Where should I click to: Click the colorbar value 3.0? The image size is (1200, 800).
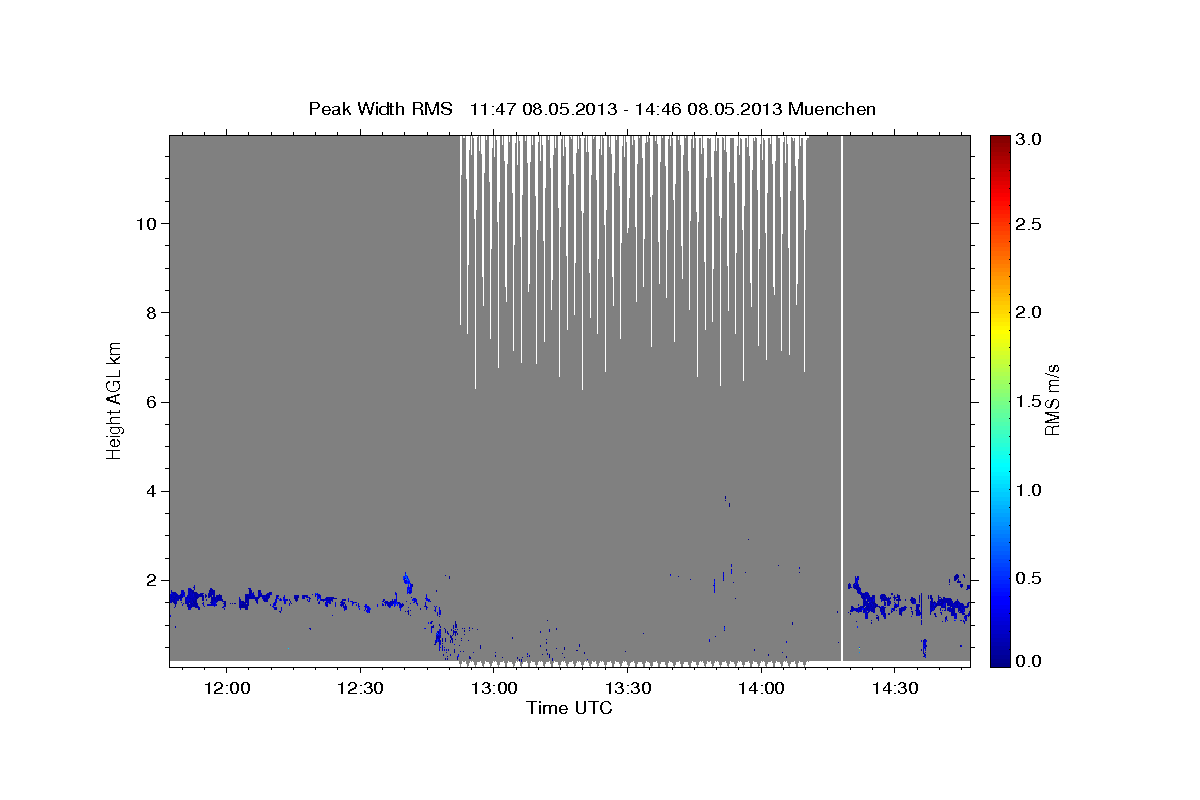tap(1030, 140)
